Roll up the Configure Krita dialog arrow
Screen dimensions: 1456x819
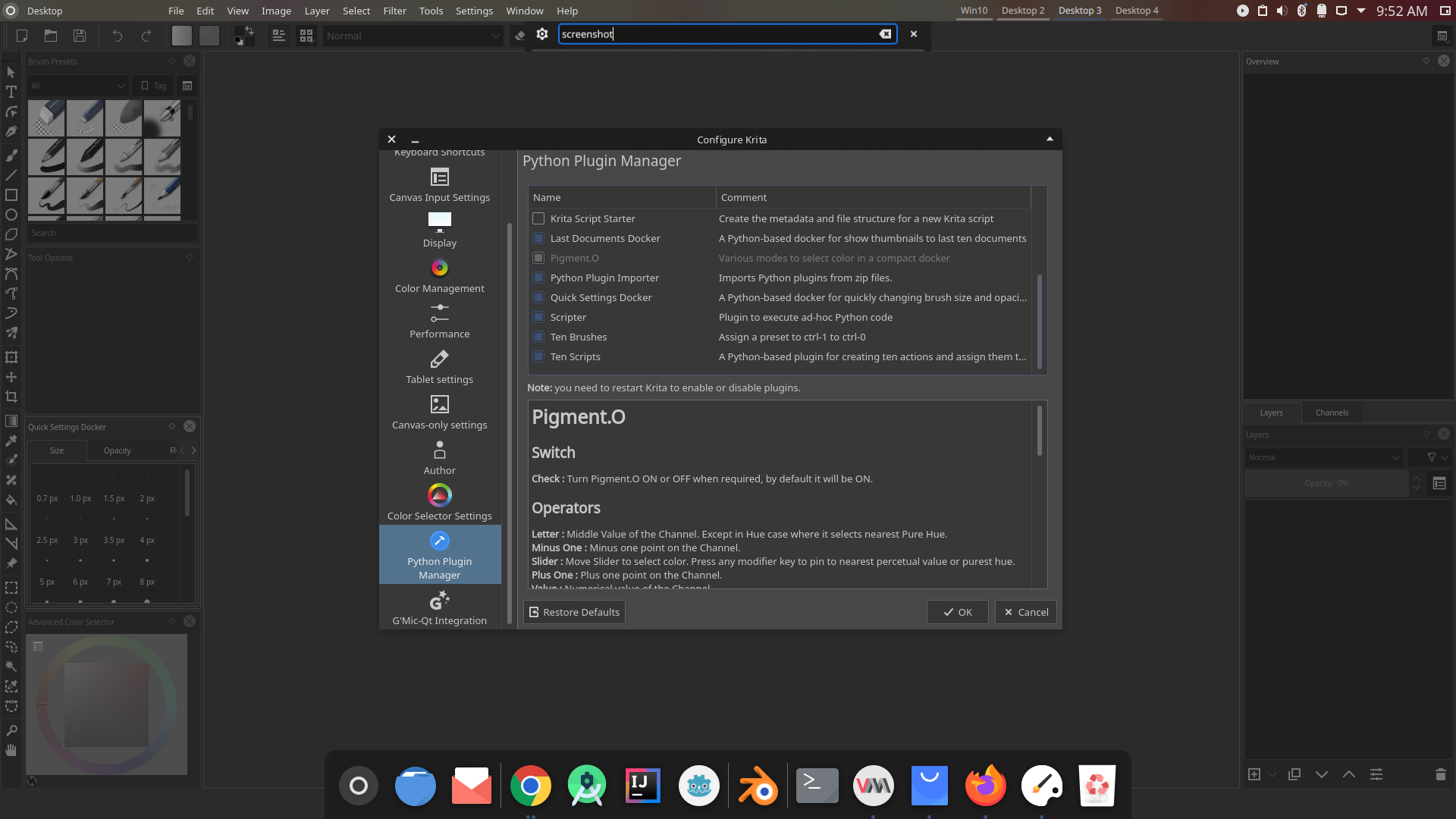1050,139
